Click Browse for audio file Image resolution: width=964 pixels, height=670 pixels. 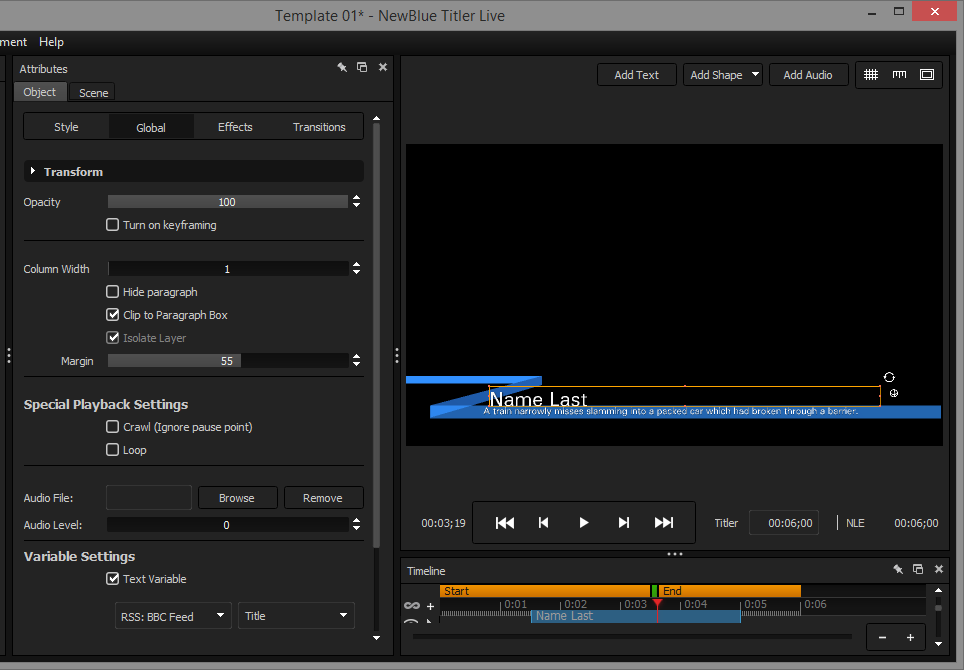pyautogui.click(x=237, y=498)
